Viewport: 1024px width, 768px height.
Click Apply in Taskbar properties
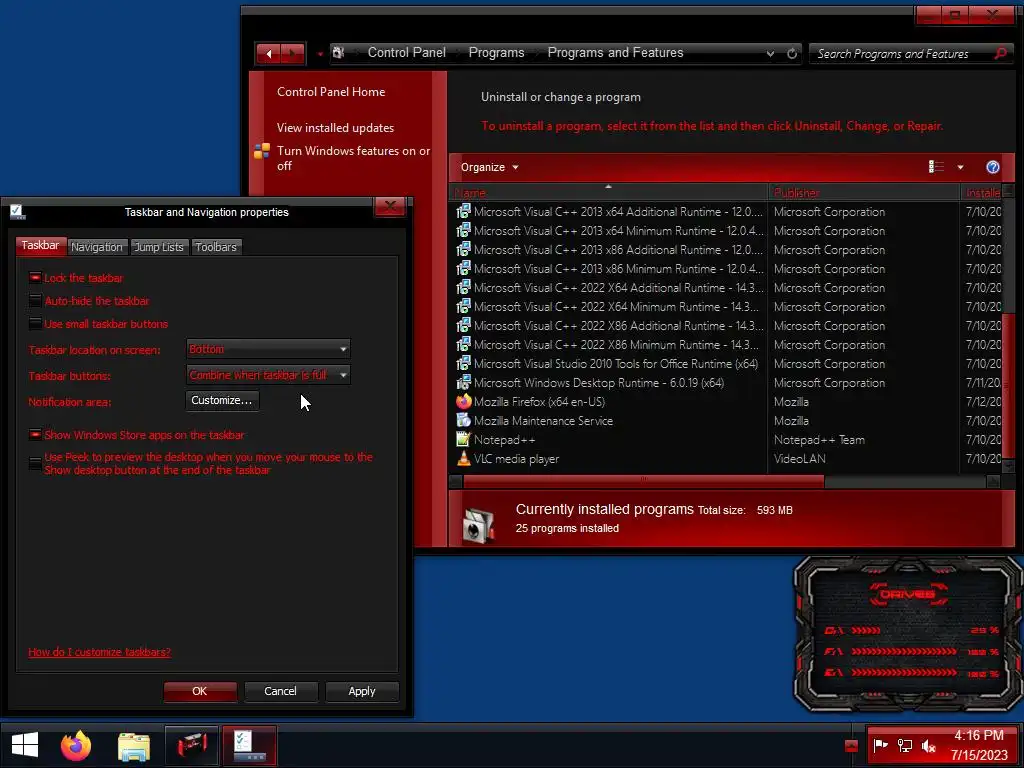(x=362, y=691)
